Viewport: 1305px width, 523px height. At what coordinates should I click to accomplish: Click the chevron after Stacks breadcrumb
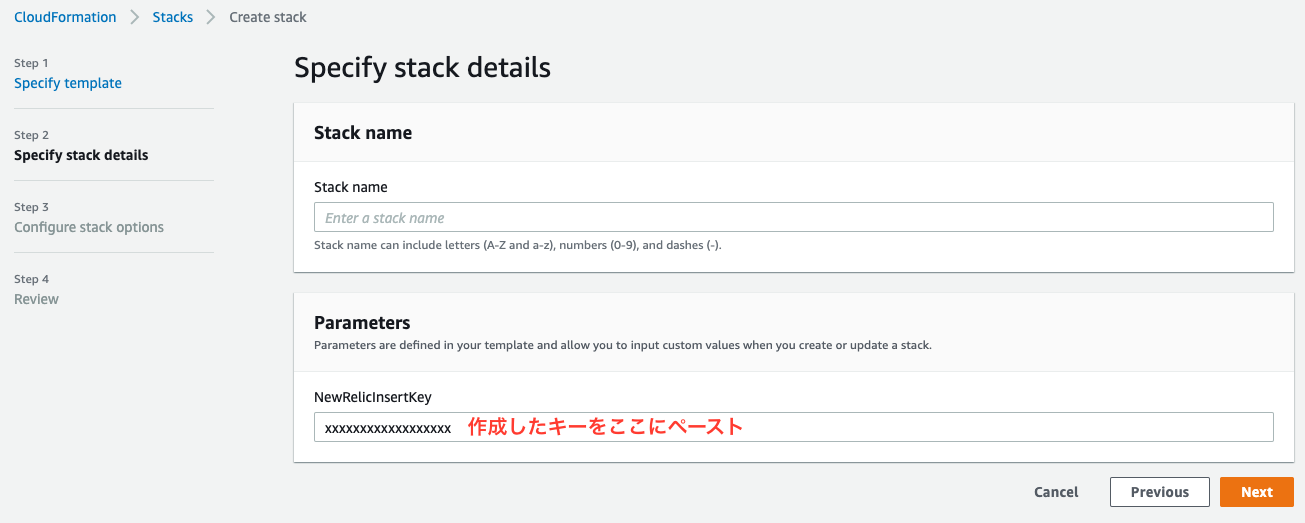(x=211, y=17)
